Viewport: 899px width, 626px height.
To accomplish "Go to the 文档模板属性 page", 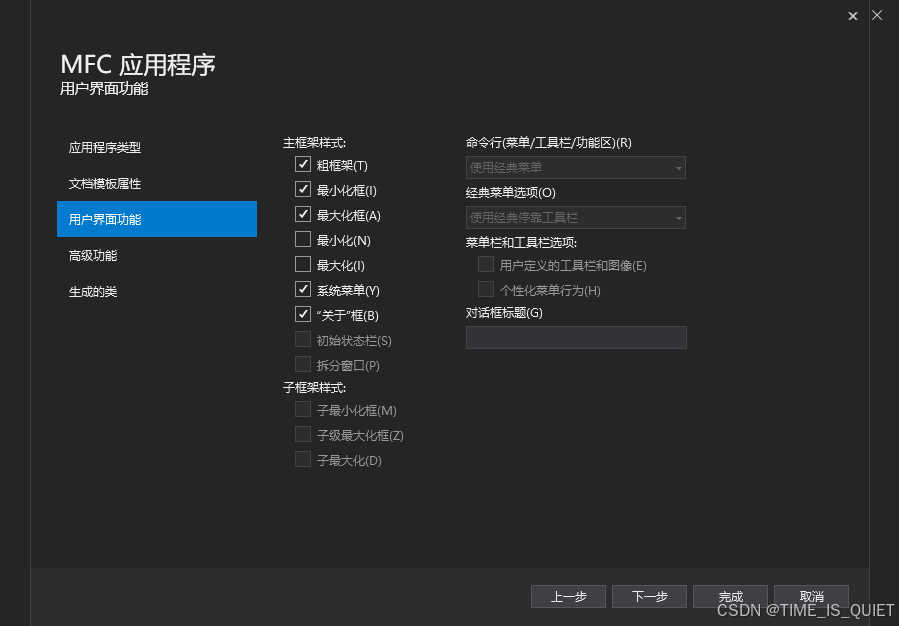I will (x=157, y=183).
